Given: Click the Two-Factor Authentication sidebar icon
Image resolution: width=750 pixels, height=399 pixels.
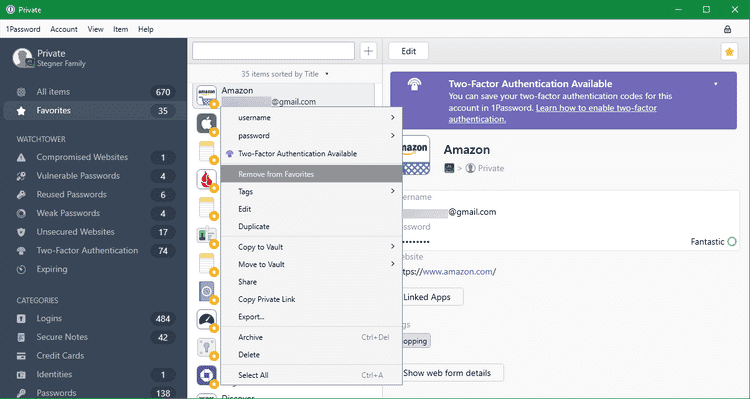Looking at the screenshot, I should (21, 251).
